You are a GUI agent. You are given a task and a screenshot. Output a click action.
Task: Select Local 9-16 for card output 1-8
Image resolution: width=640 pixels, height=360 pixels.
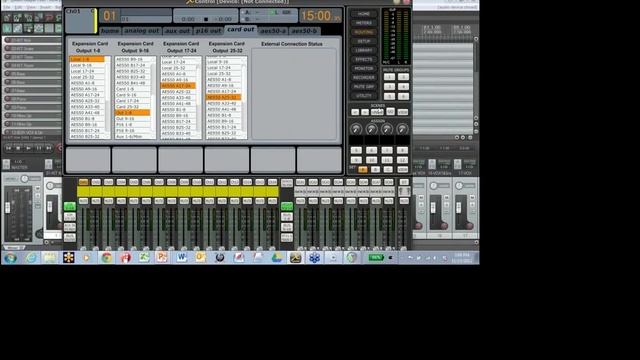(x=87, y=65)
